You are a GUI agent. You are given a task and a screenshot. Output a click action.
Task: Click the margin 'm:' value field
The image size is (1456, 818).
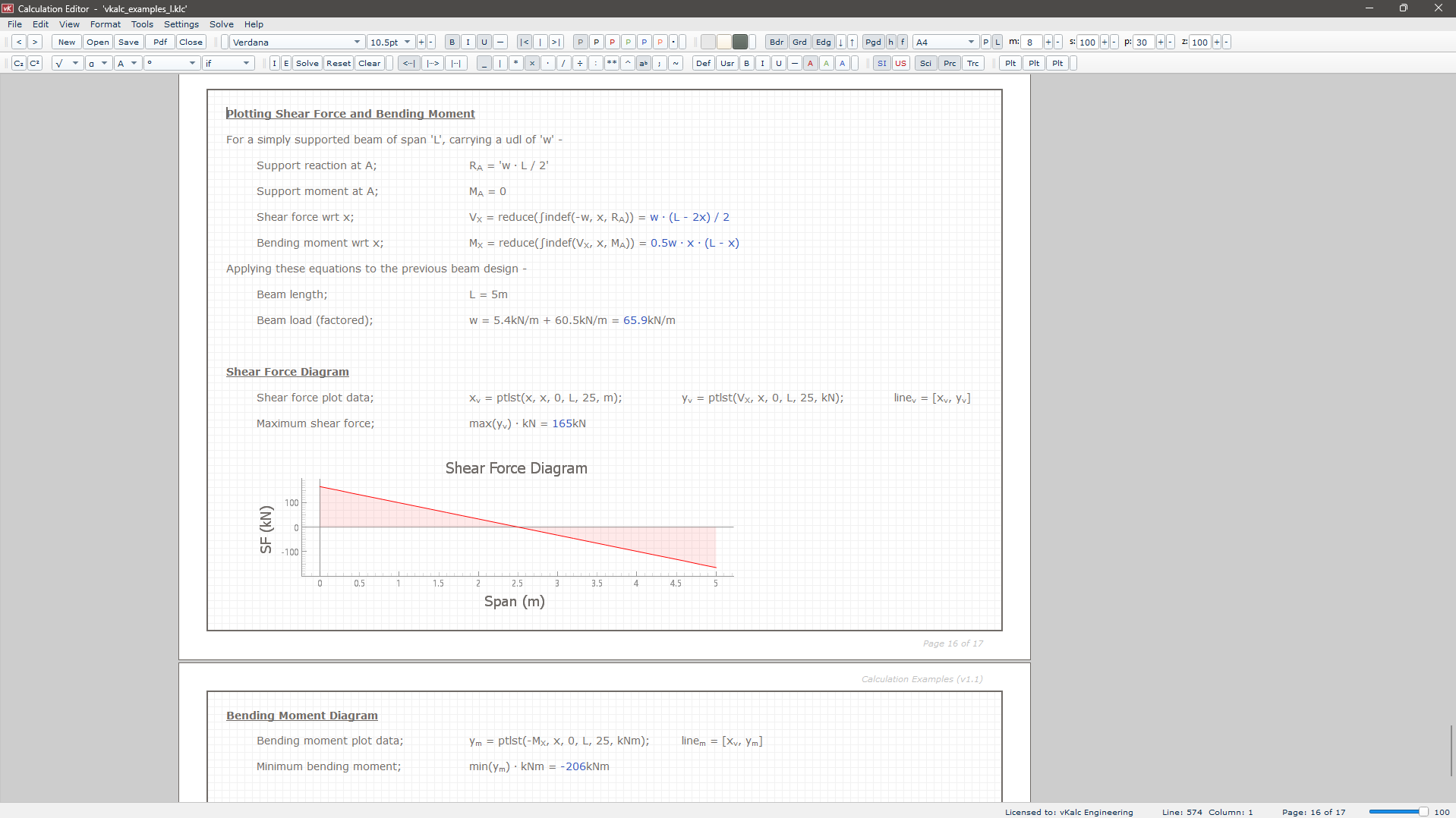1031,42
